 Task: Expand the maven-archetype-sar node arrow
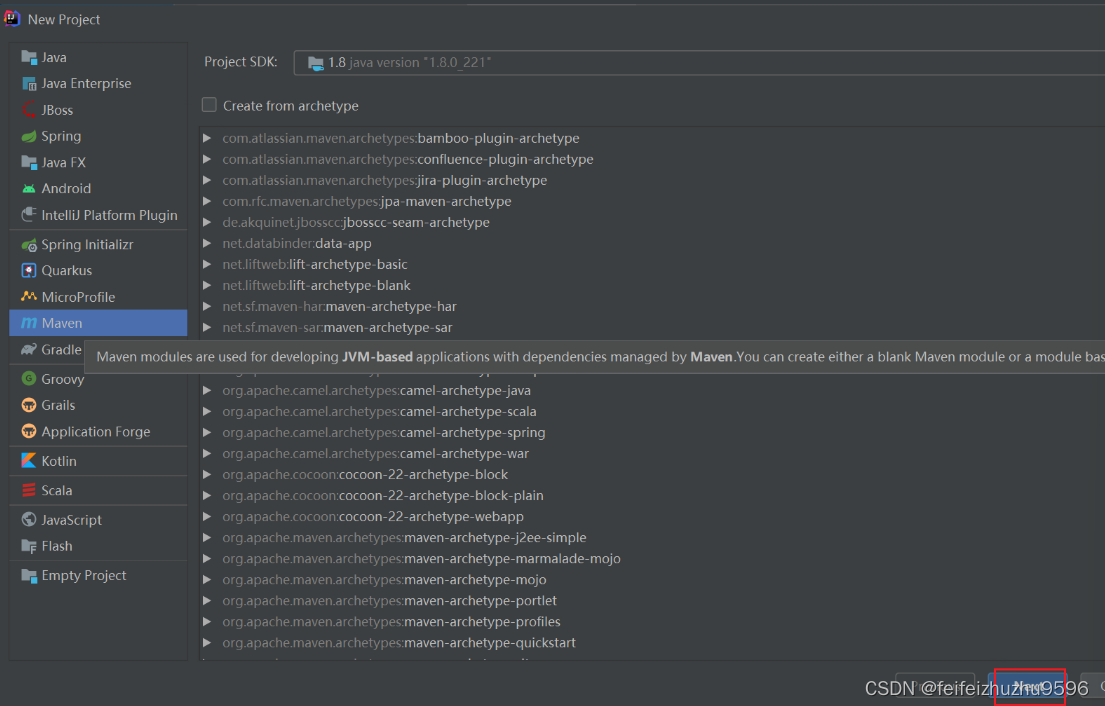click(207, 328)
